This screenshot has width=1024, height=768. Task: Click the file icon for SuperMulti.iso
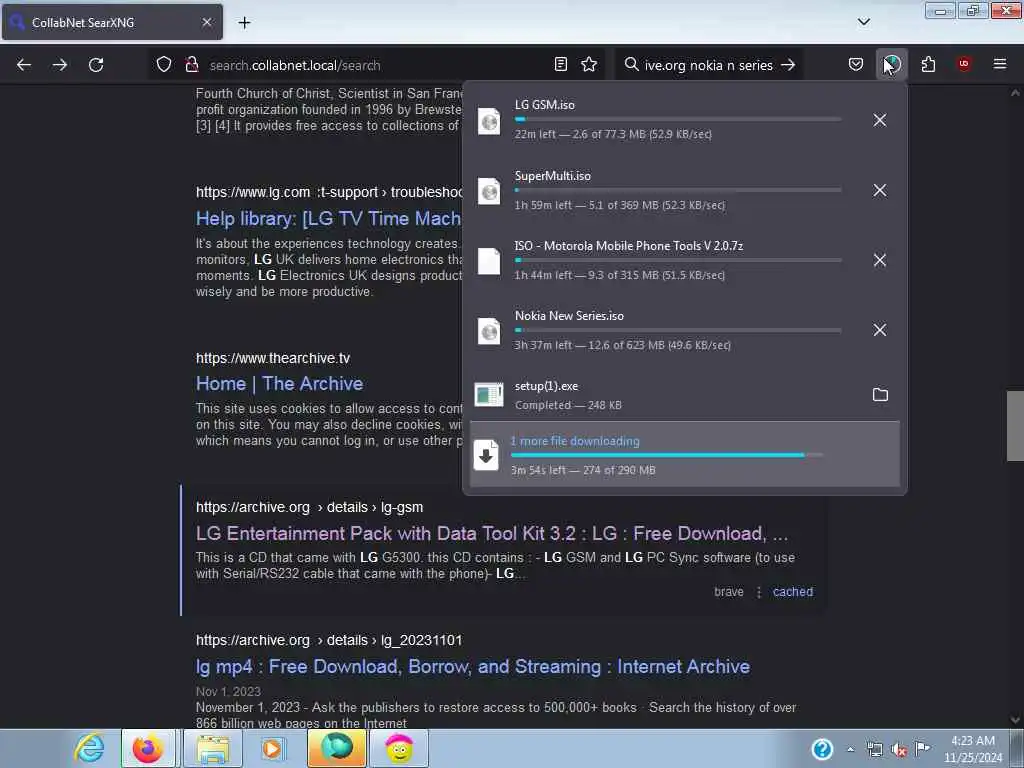(x=489, y=191)
